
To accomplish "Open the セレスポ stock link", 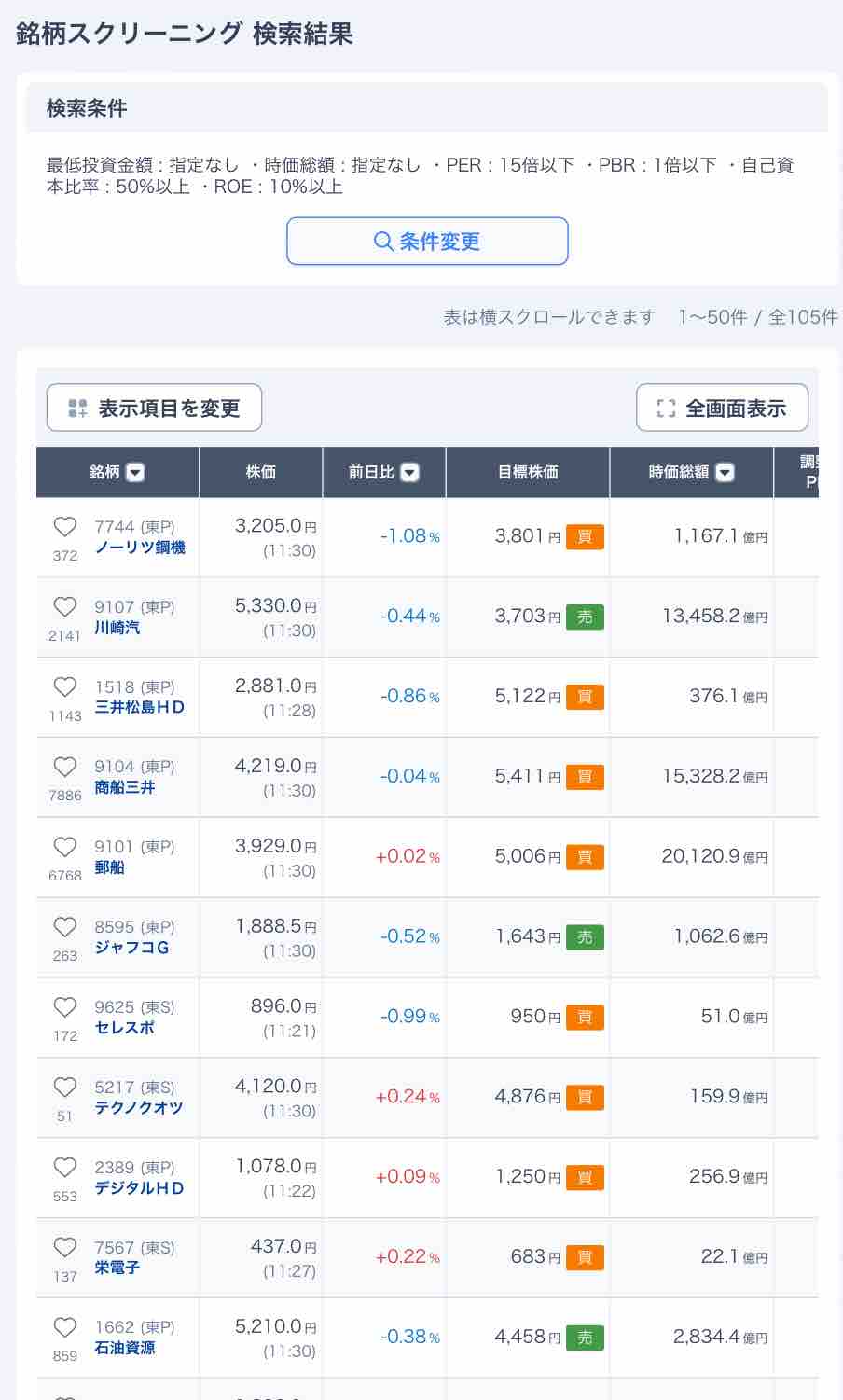I will pyautogui.click(x=125, y=1029).
